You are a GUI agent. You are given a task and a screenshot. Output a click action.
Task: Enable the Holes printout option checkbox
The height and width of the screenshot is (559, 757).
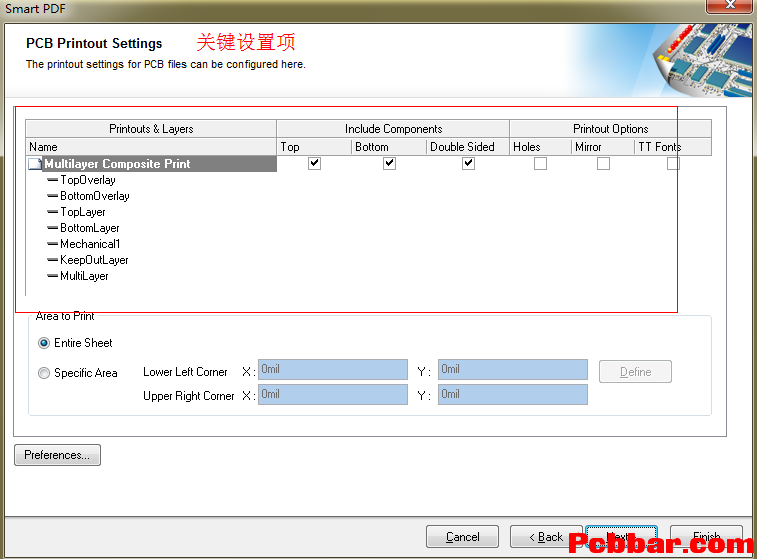coord(540,164)
